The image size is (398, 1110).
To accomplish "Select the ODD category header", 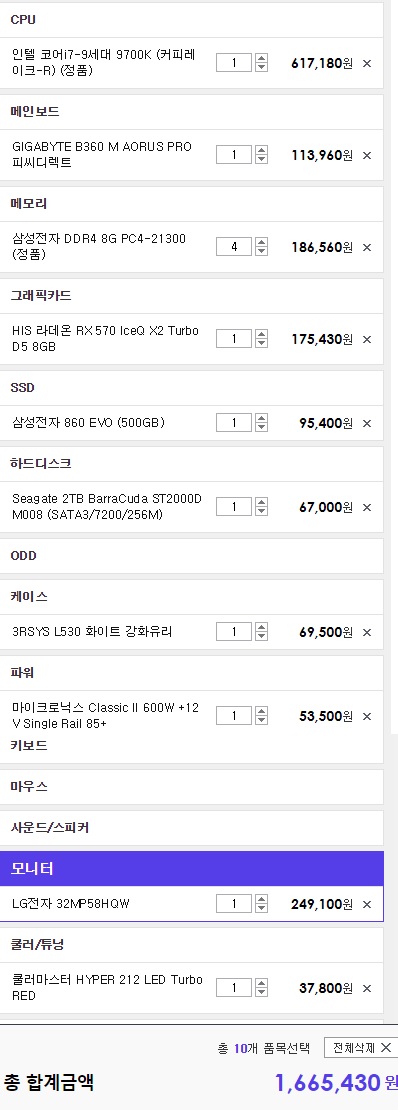I will [191, 556].
